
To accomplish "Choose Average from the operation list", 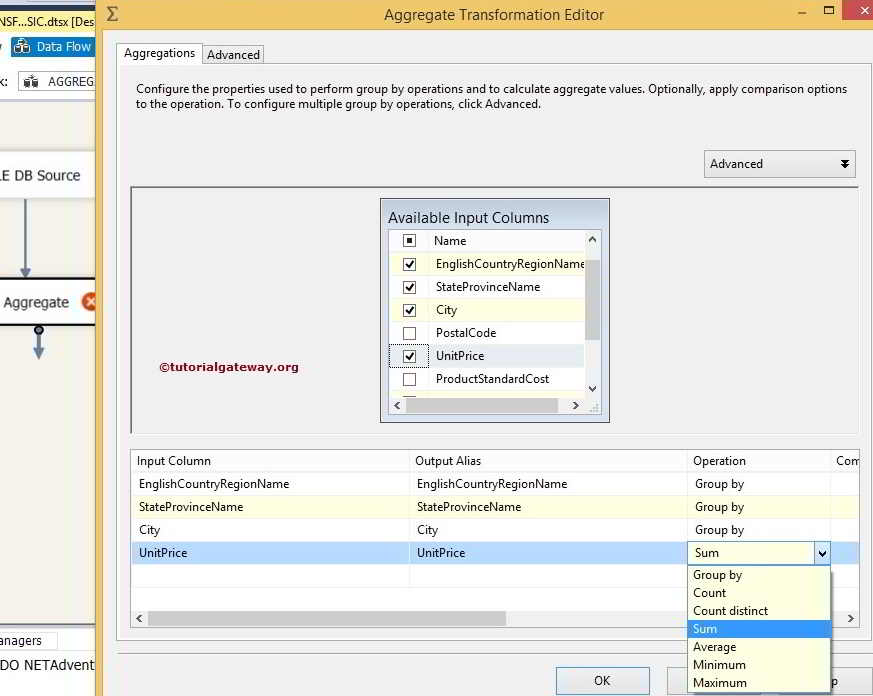I will [716, 647].
